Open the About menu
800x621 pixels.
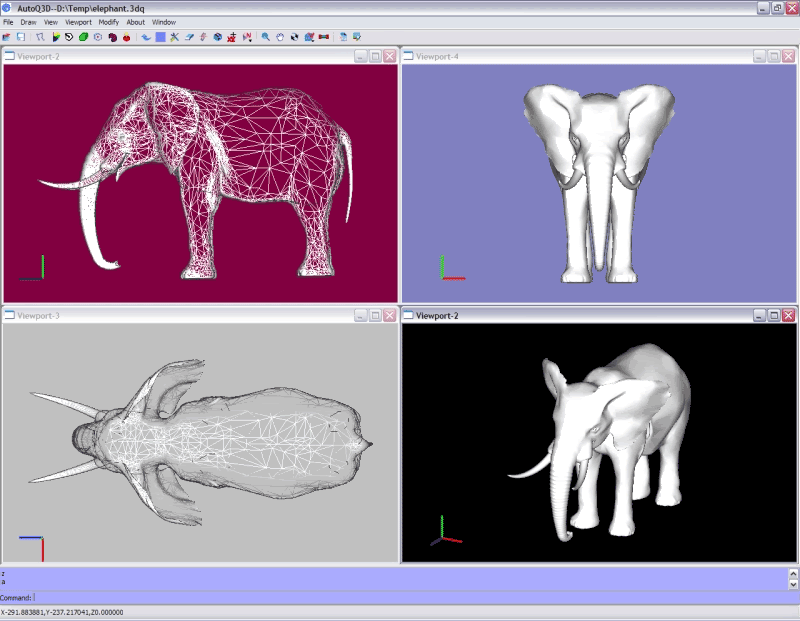pyautogui.click(x=135, y=21)
